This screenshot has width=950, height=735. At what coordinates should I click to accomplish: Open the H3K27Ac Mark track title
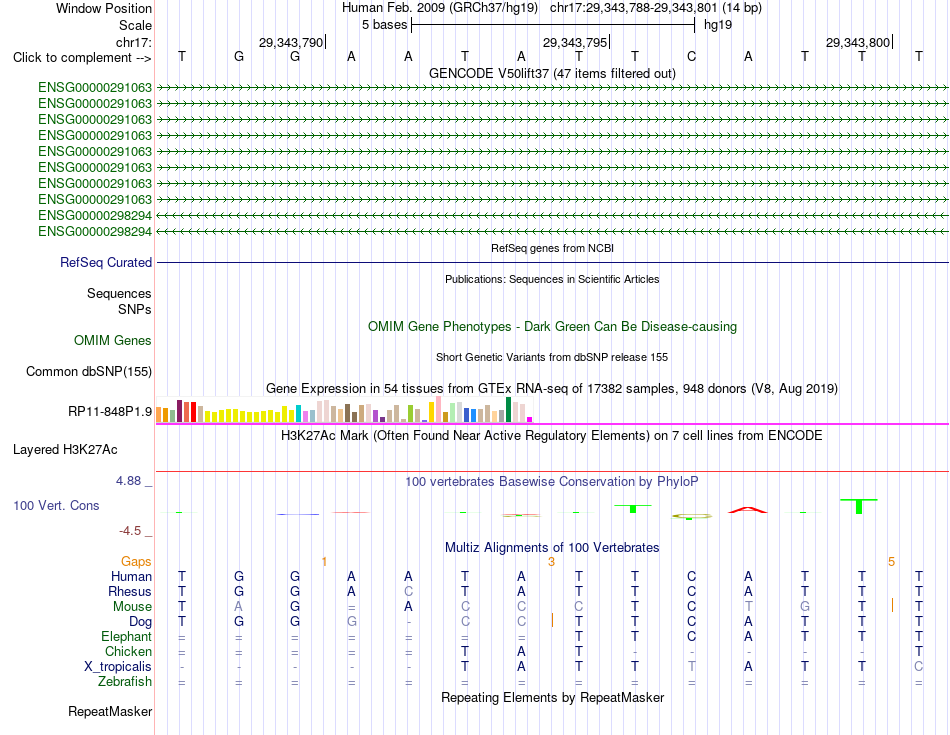[552, 436]
